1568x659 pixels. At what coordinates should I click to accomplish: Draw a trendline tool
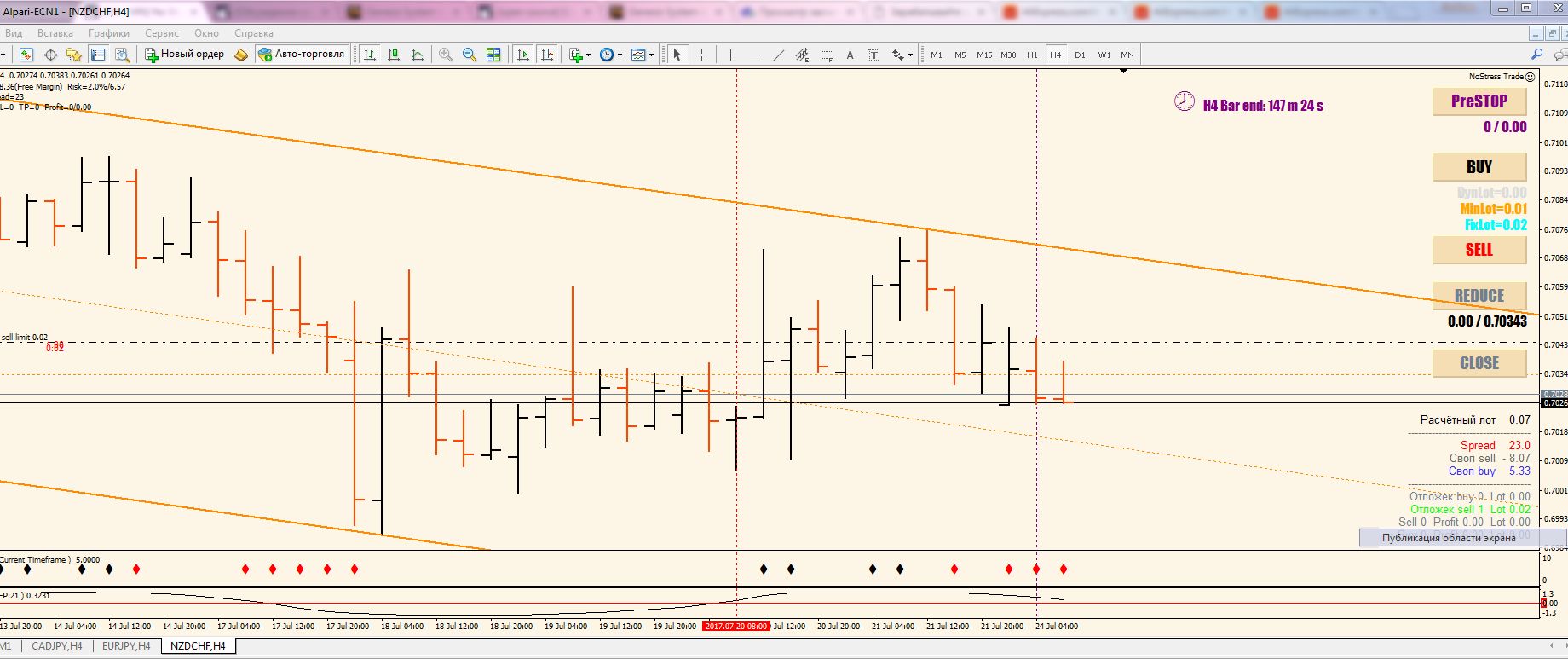[x=778, y=55]
